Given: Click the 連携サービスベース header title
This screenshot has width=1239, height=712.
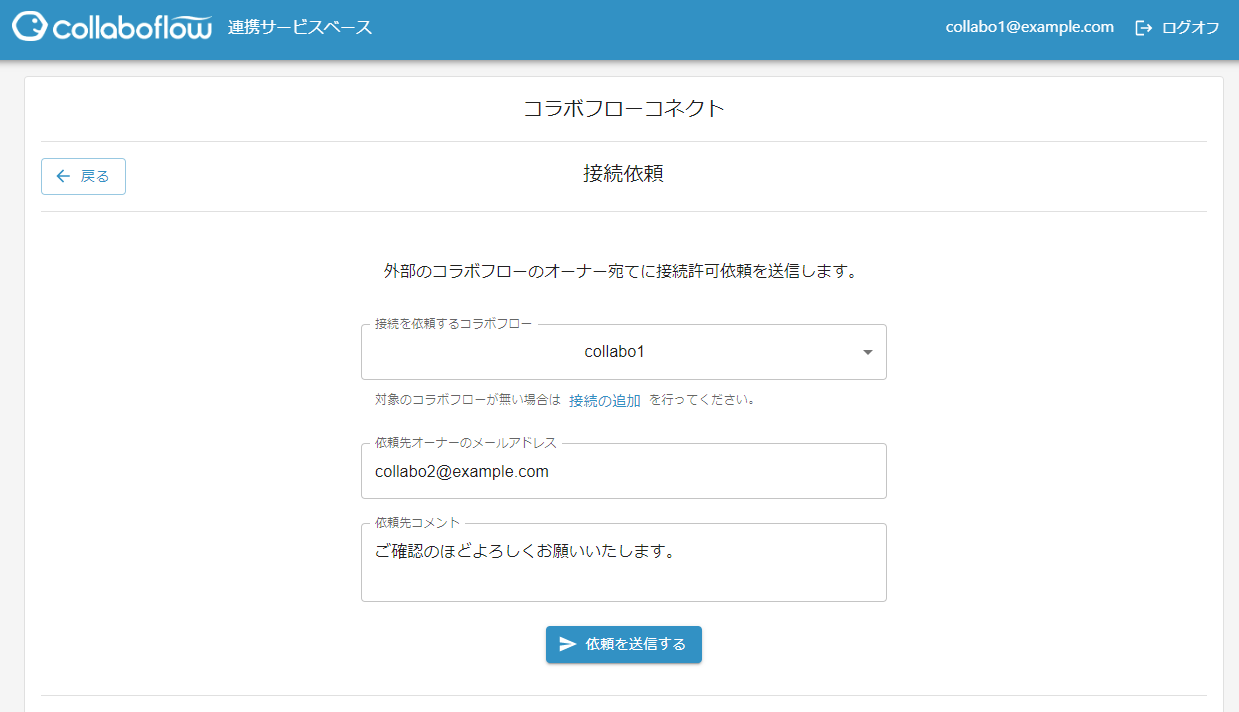Looking at the screenshot, I should point(299,27).
